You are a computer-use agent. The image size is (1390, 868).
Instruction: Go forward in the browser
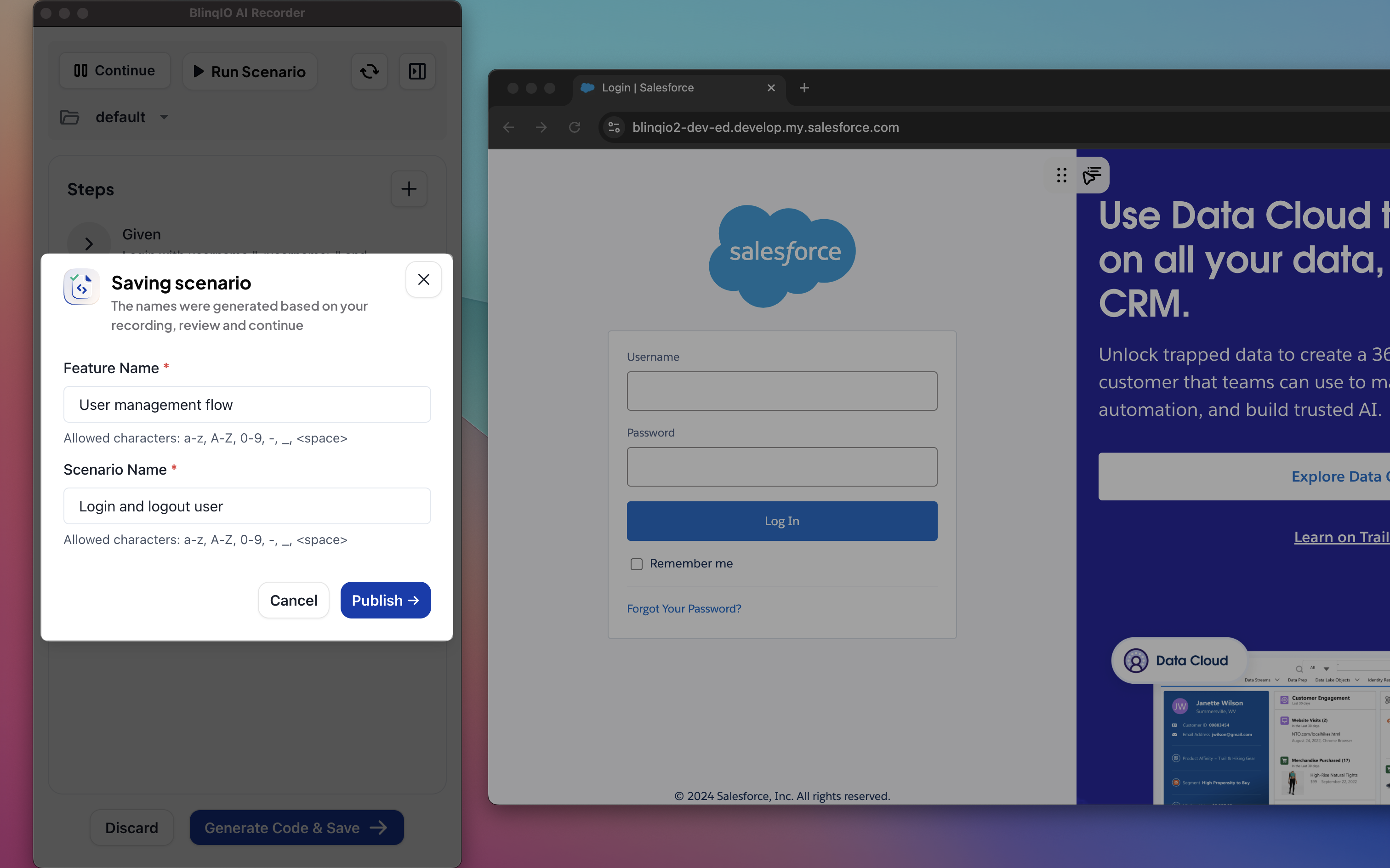(x=541, y=127)
